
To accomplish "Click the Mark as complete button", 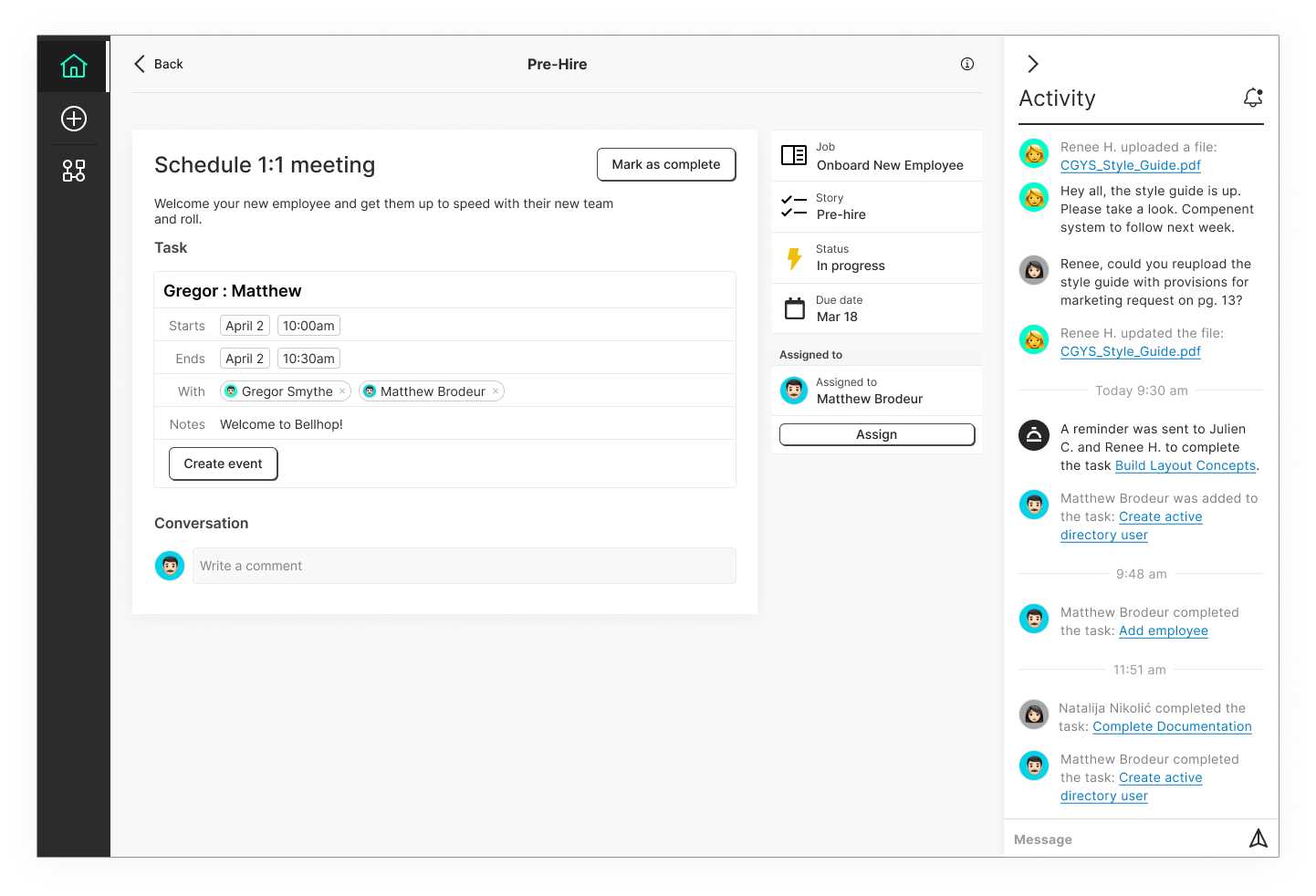I will [x=666, y=164].
